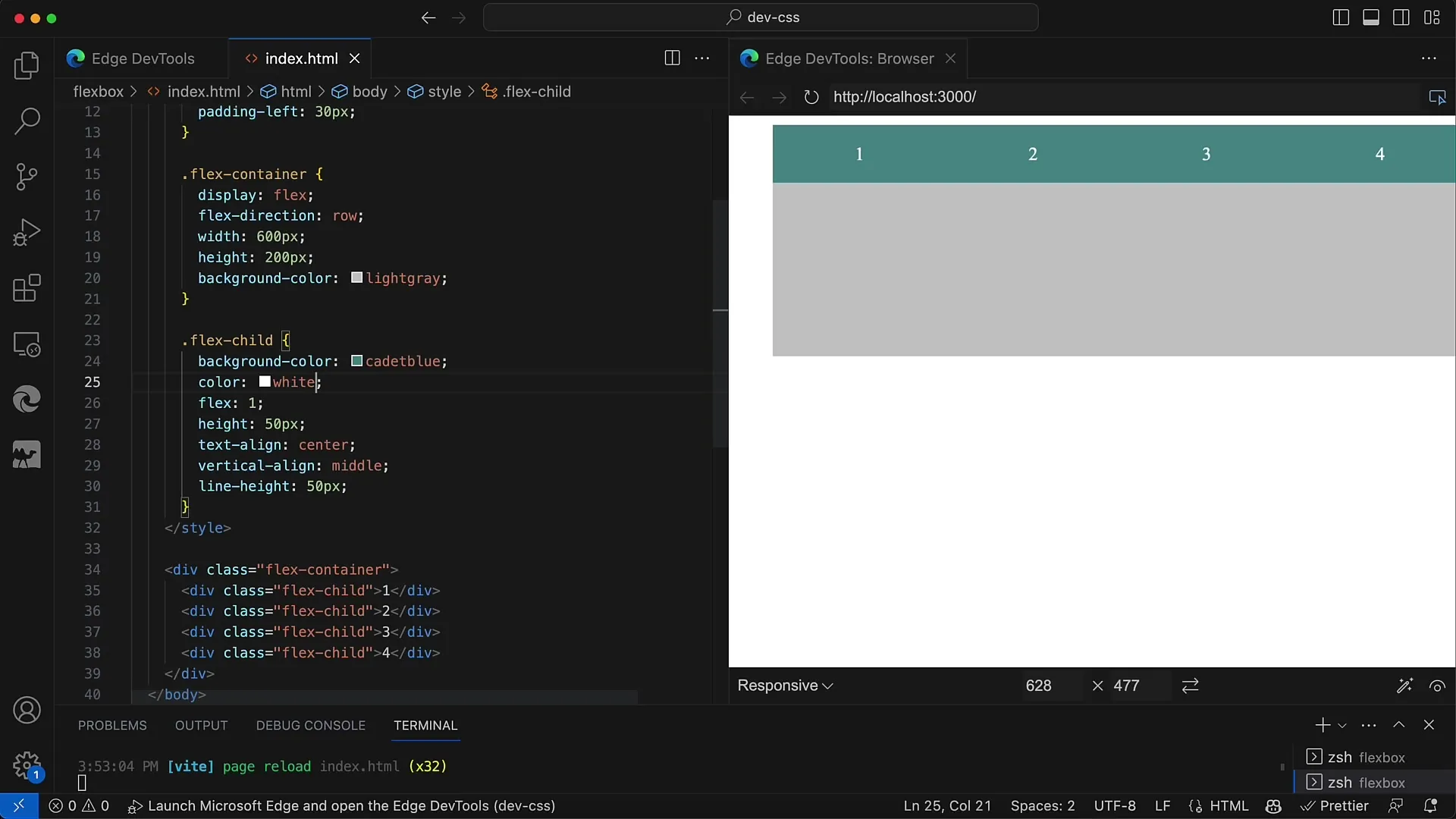Expand html breadcrumb item
The height and width of the screenshot is (819, 1456).
click(x=286, y=92)
